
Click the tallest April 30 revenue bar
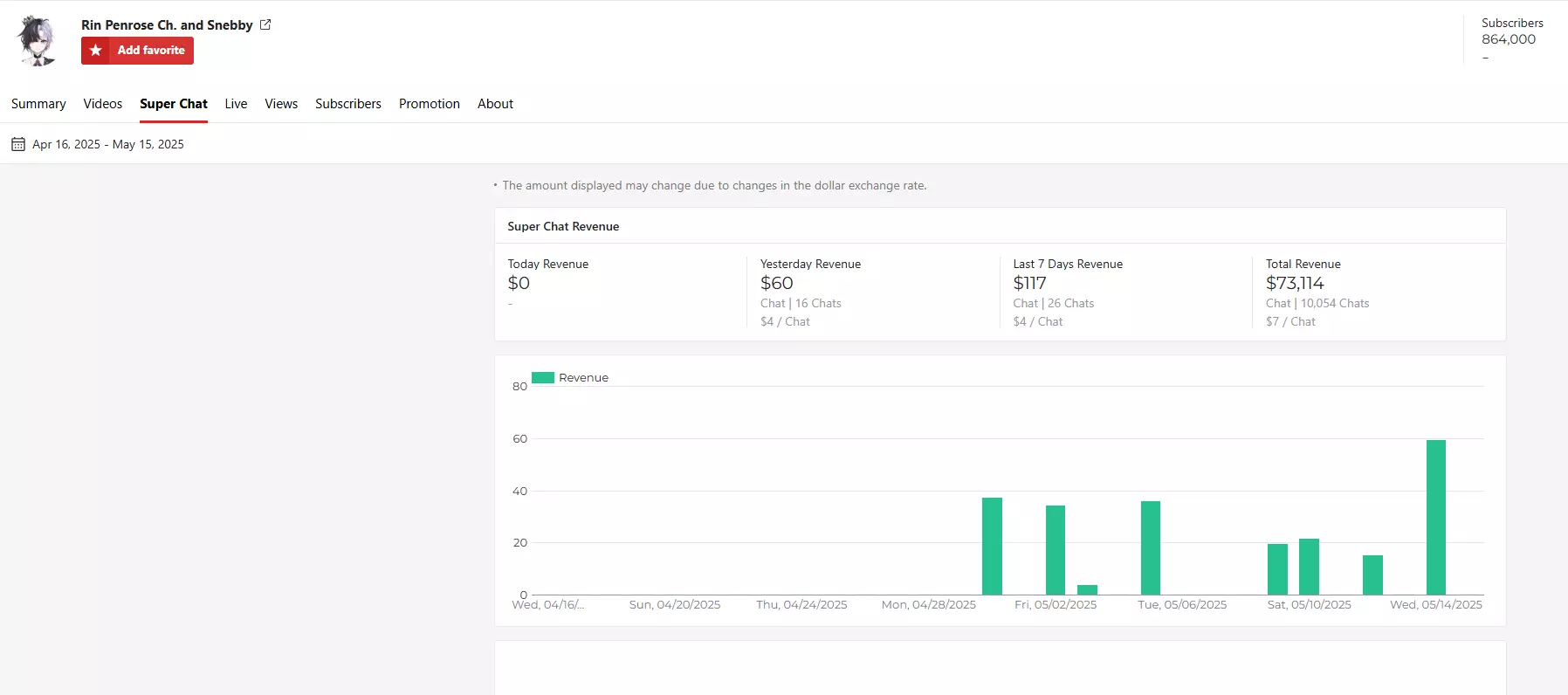coord(992,546)
